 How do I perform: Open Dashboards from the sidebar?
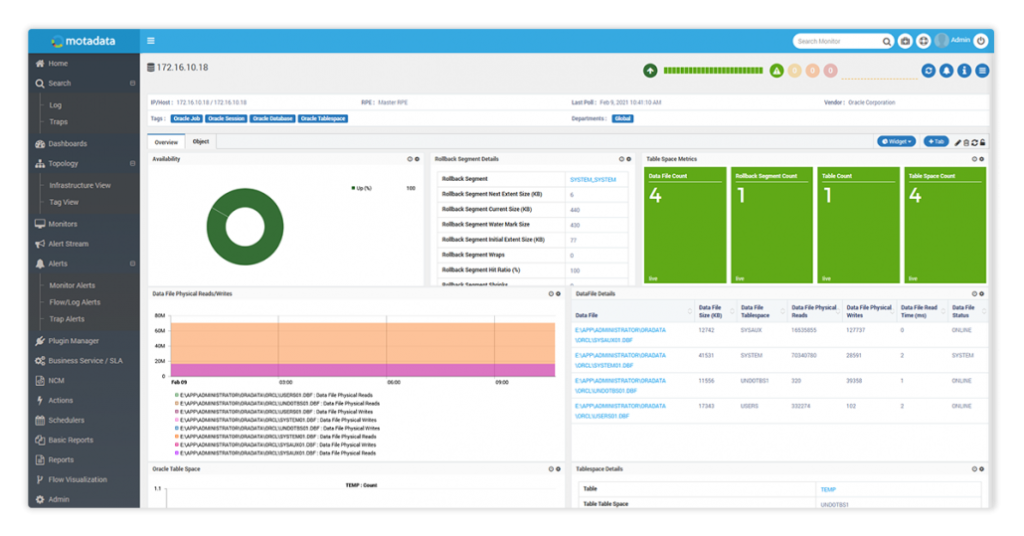pos(67,144)
